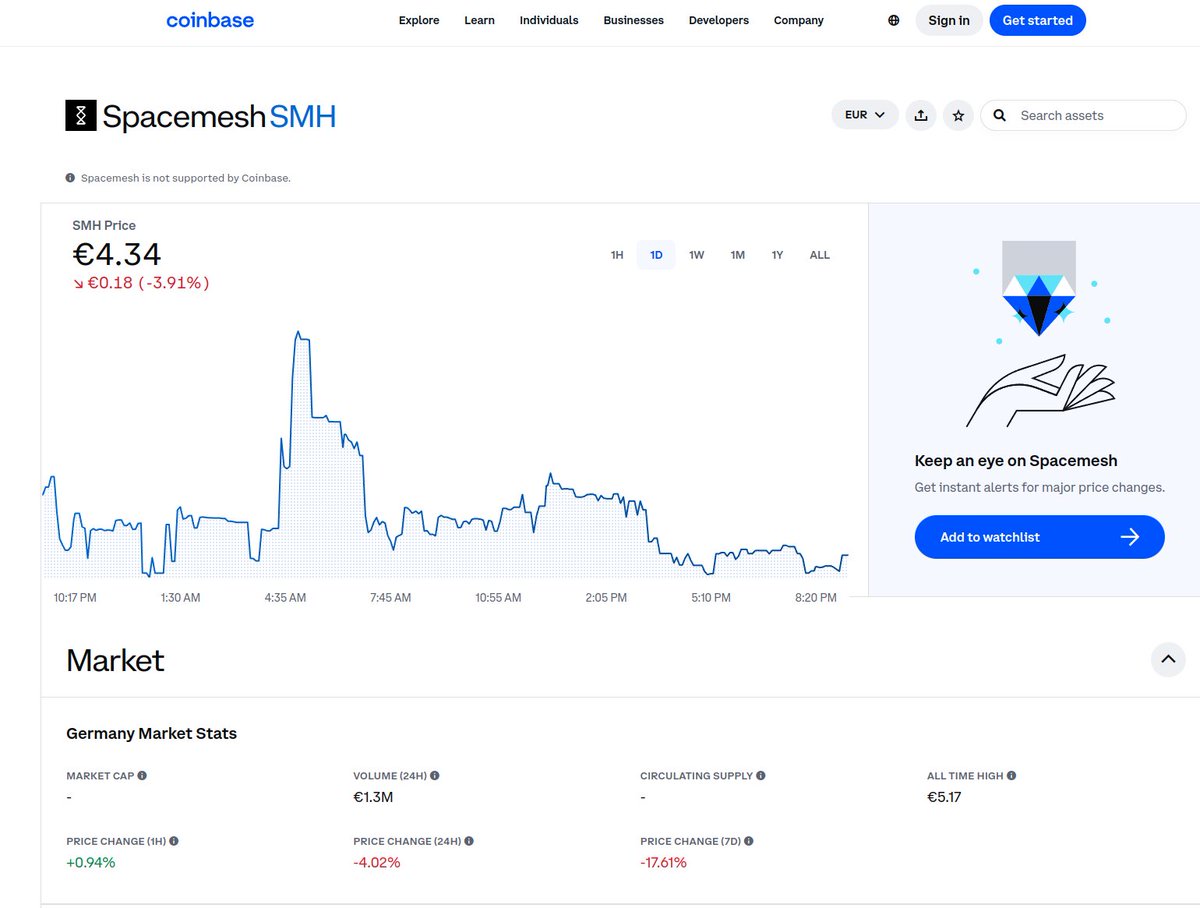Select the ALL chart range
Image resolution: width=1200 pixels, height=908 pixels.
(819, 255)
